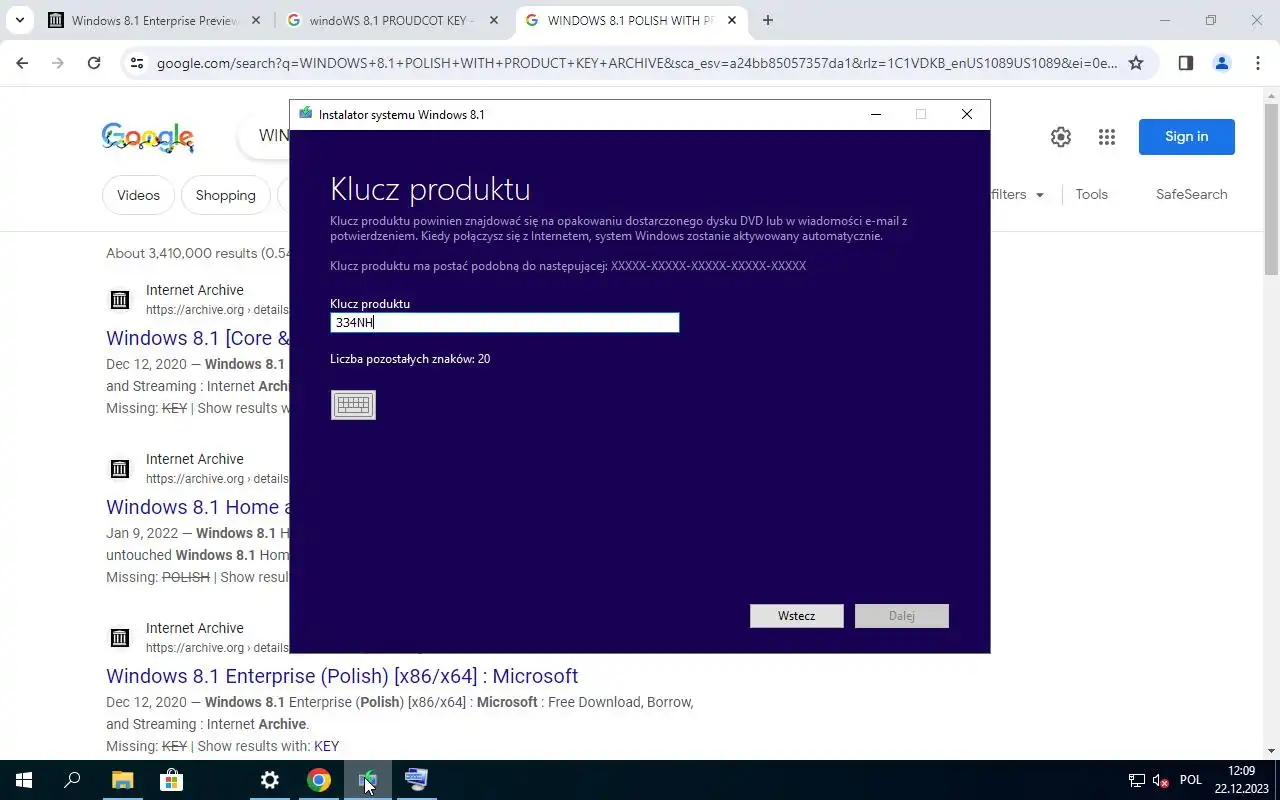Click the disabled Dalej button
The image size is (1280, 800).
[x=901, y=616]
